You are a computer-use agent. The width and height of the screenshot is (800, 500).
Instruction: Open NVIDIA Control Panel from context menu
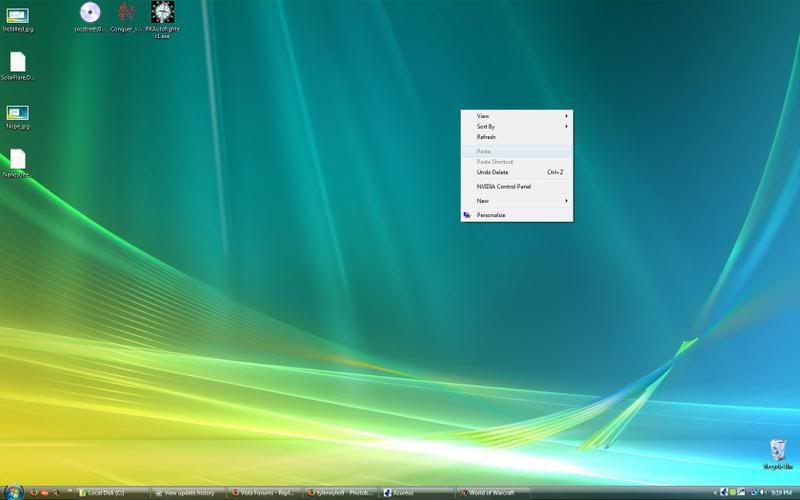pyautogui.click(x=517, y=187)
